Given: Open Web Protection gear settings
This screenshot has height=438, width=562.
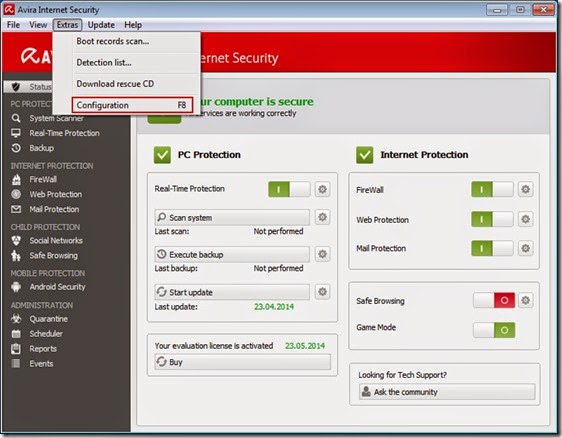Looking at the screenshot, I should coord(525,219).
